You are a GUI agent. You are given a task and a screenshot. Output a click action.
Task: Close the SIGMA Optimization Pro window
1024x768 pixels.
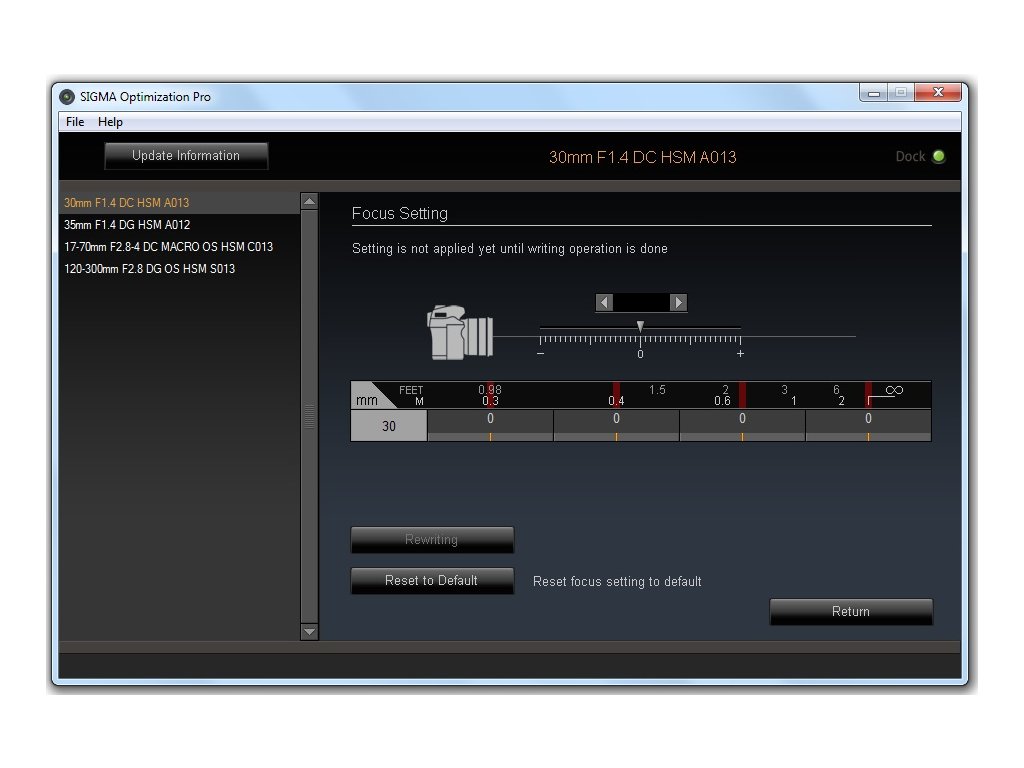tap(938, 93)
